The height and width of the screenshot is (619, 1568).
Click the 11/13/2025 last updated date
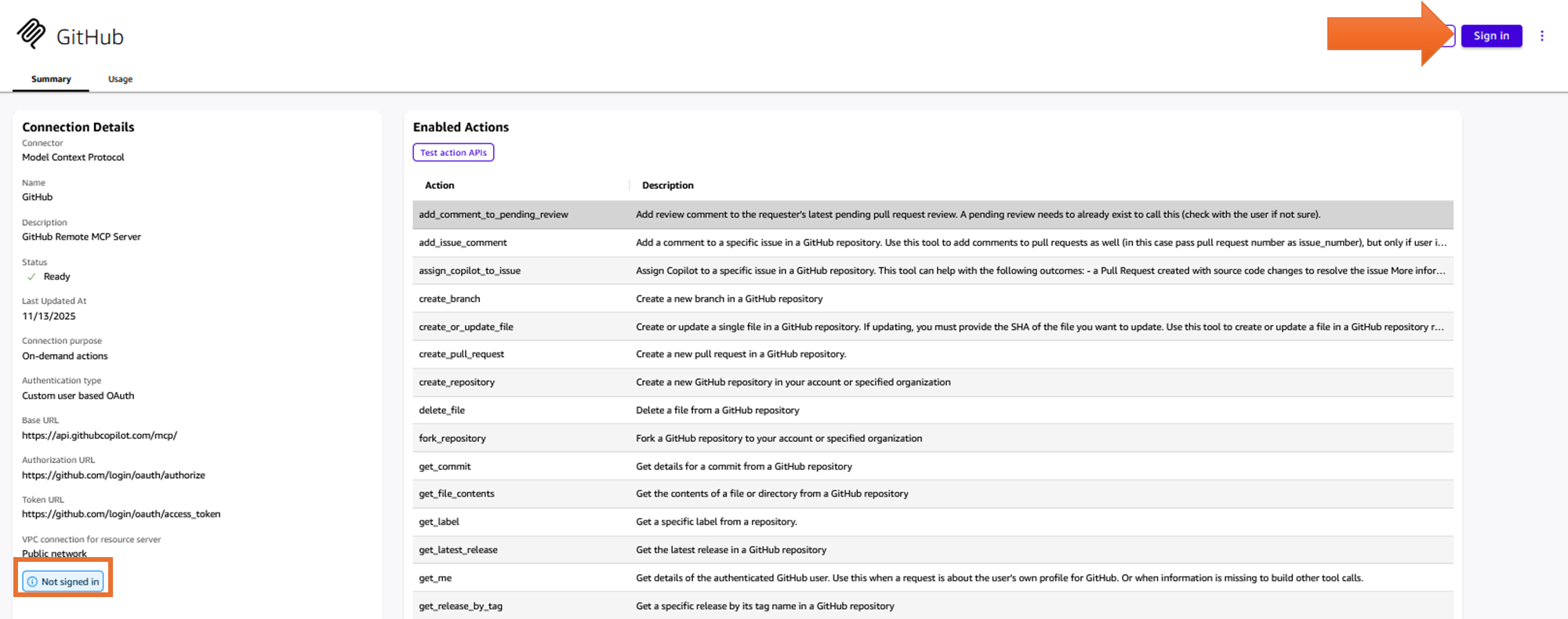pos(49,317)
